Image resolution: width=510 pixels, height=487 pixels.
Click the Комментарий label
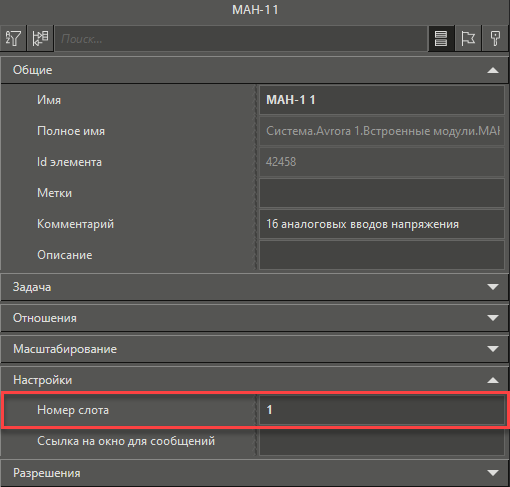click(x=75, y=224)
